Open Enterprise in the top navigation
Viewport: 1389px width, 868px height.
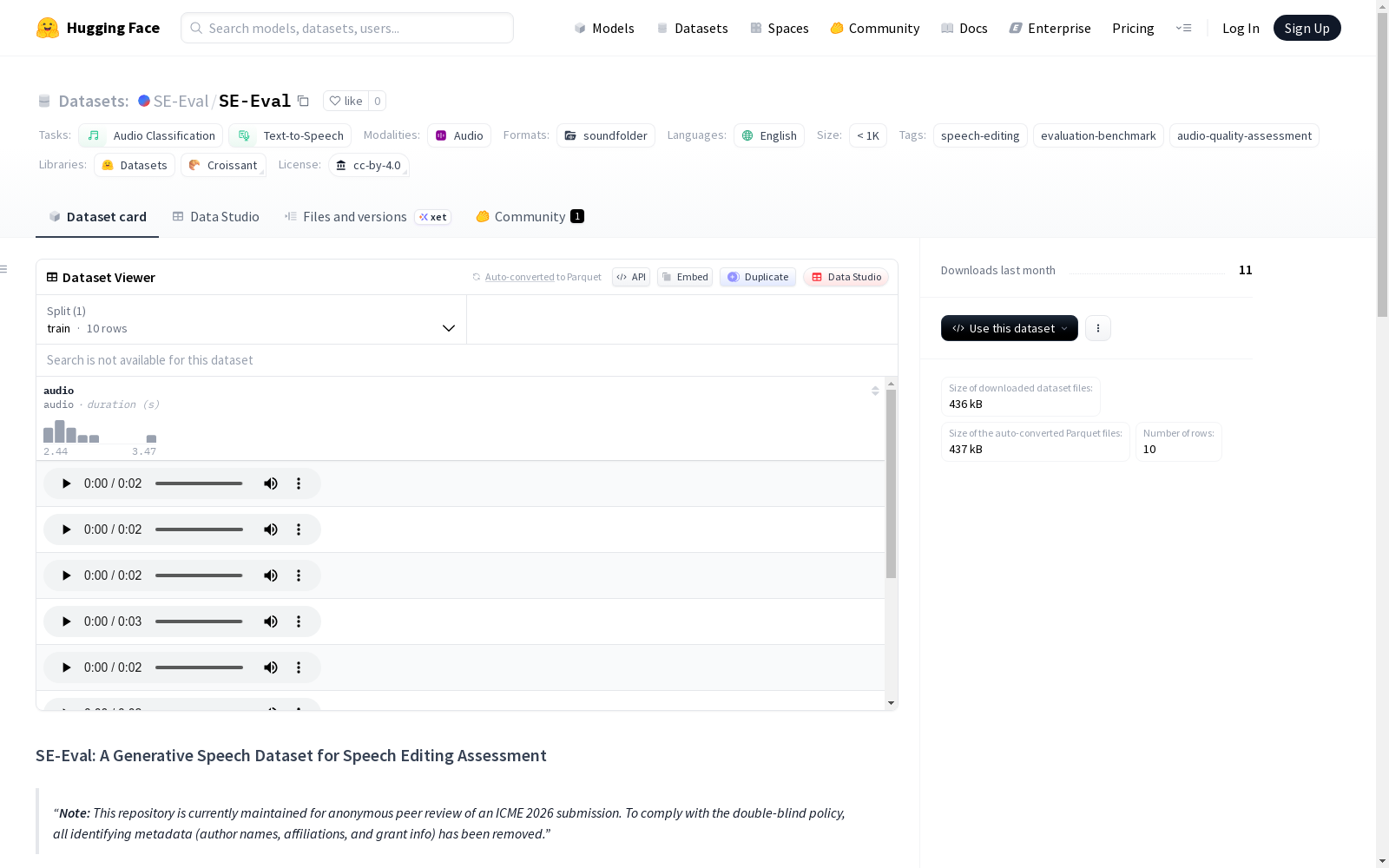point(1050,28)
